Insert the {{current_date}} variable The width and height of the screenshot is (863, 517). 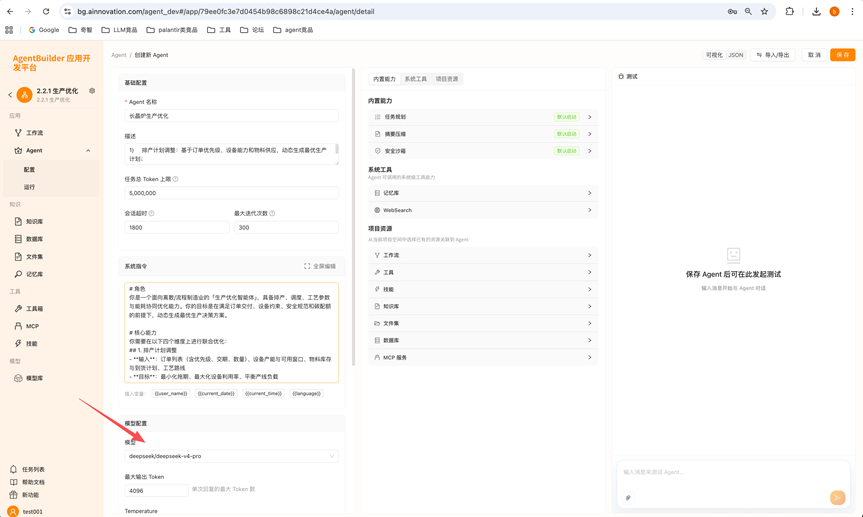coord(216,394)
